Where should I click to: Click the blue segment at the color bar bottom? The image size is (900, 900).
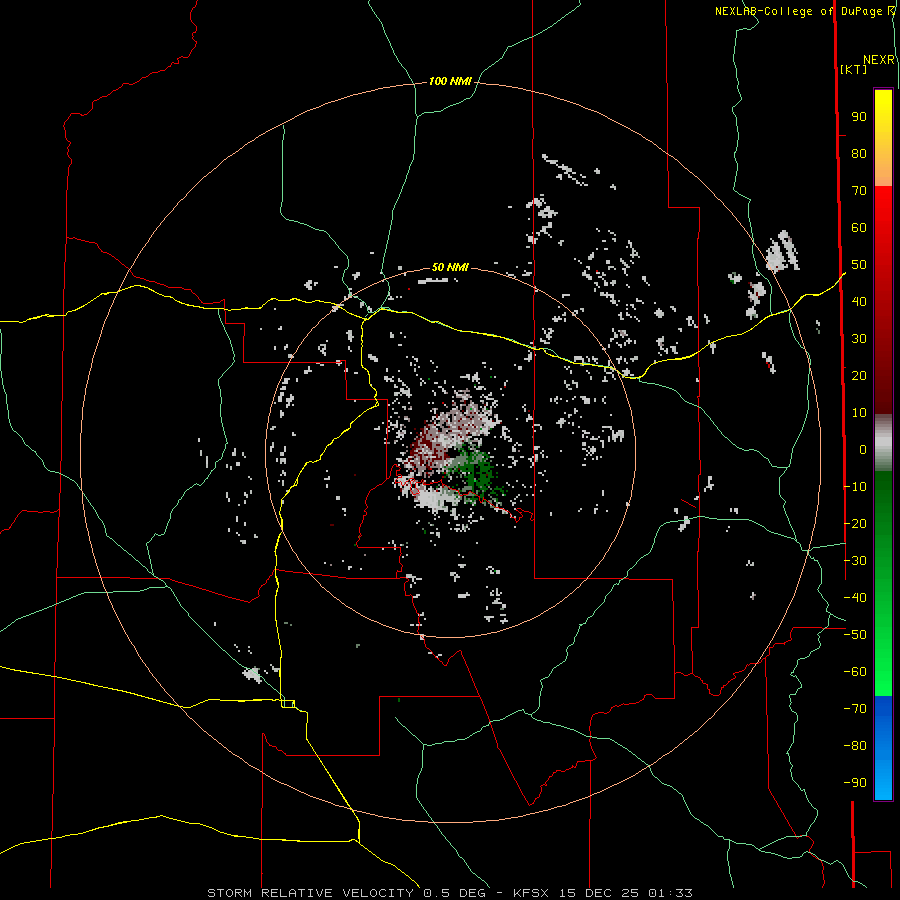pos(883,748)
